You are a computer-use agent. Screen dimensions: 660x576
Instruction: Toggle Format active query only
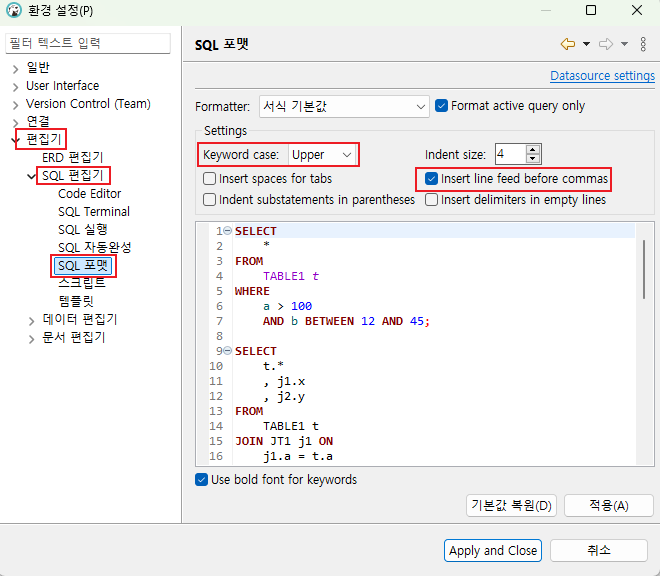coord(441,106)
